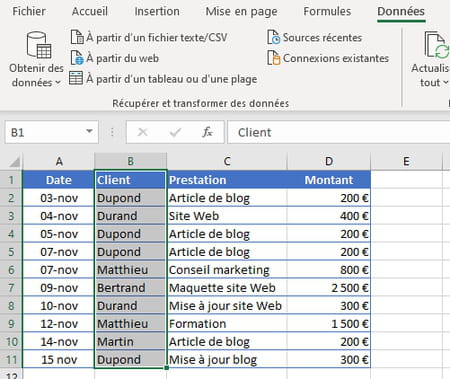The width and height of the screenshot is (450, 379).
Task: Expand the Actualiser tout dropdown arrow
Action: 446,82
